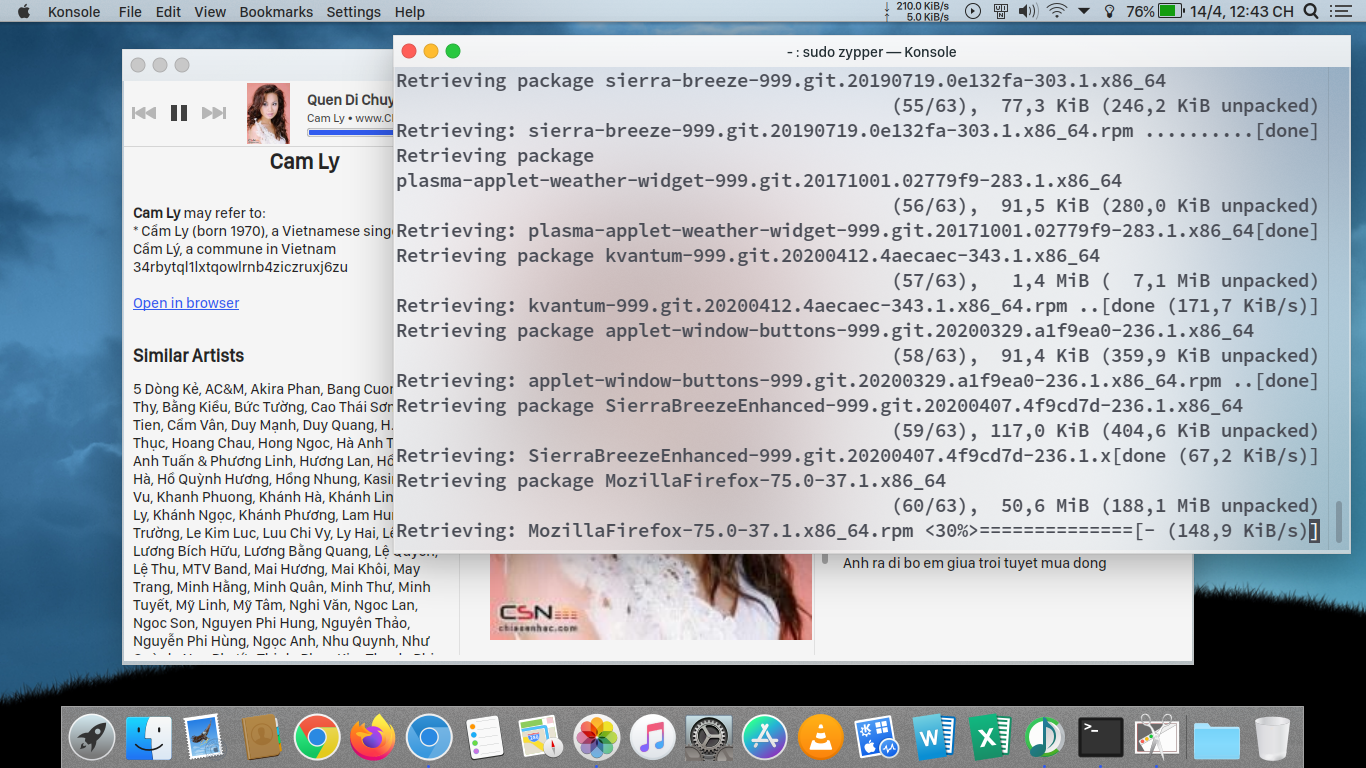Open Photos app from the dock
The height and width of the screenshot is (768, 1366).
(598, 738)
